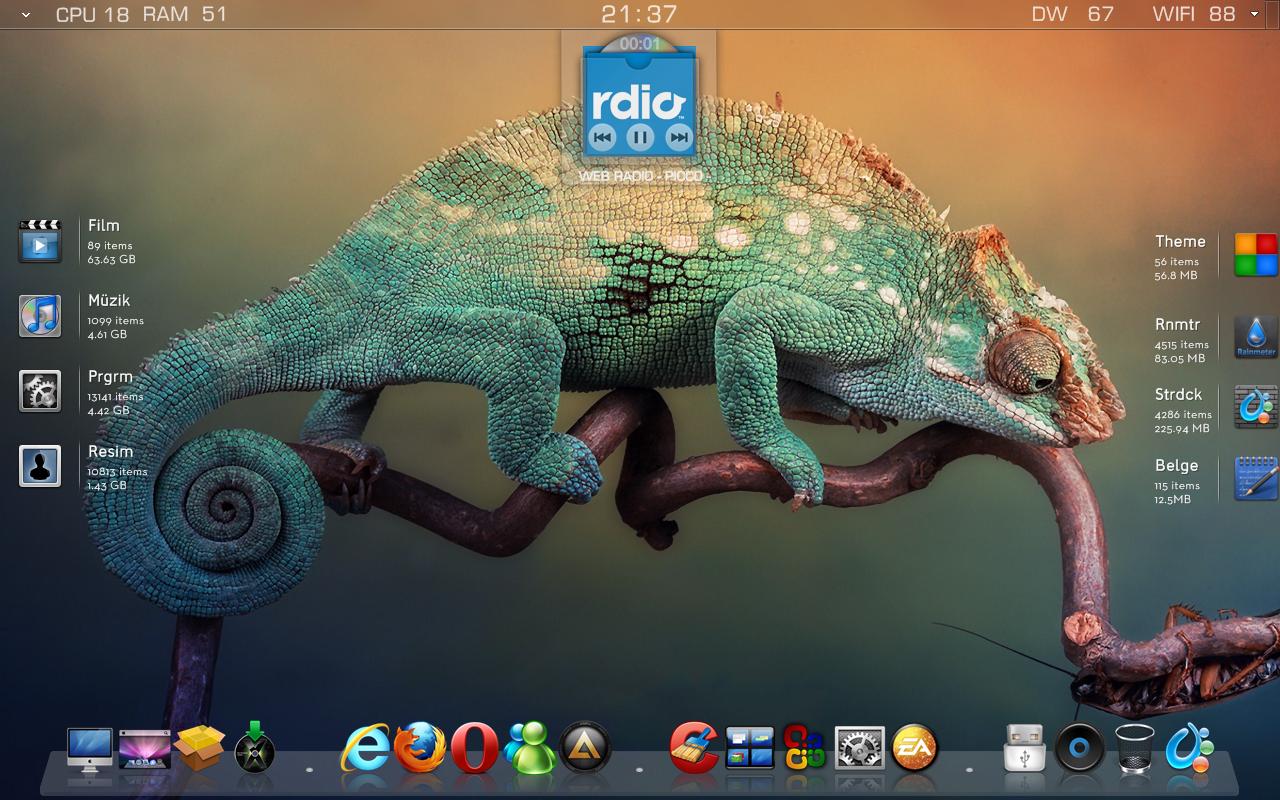Open Windows Live Messenger dock icon
This screenshot has height=800, width=1280.
pos(529,746)
